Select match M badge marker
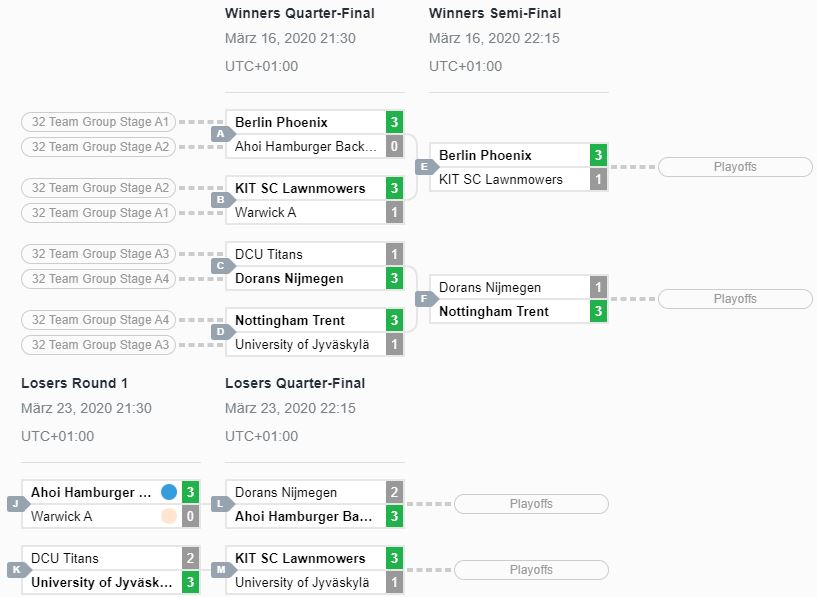The height and width of the screenshot is (597, 817). click(x=222, y=570)
